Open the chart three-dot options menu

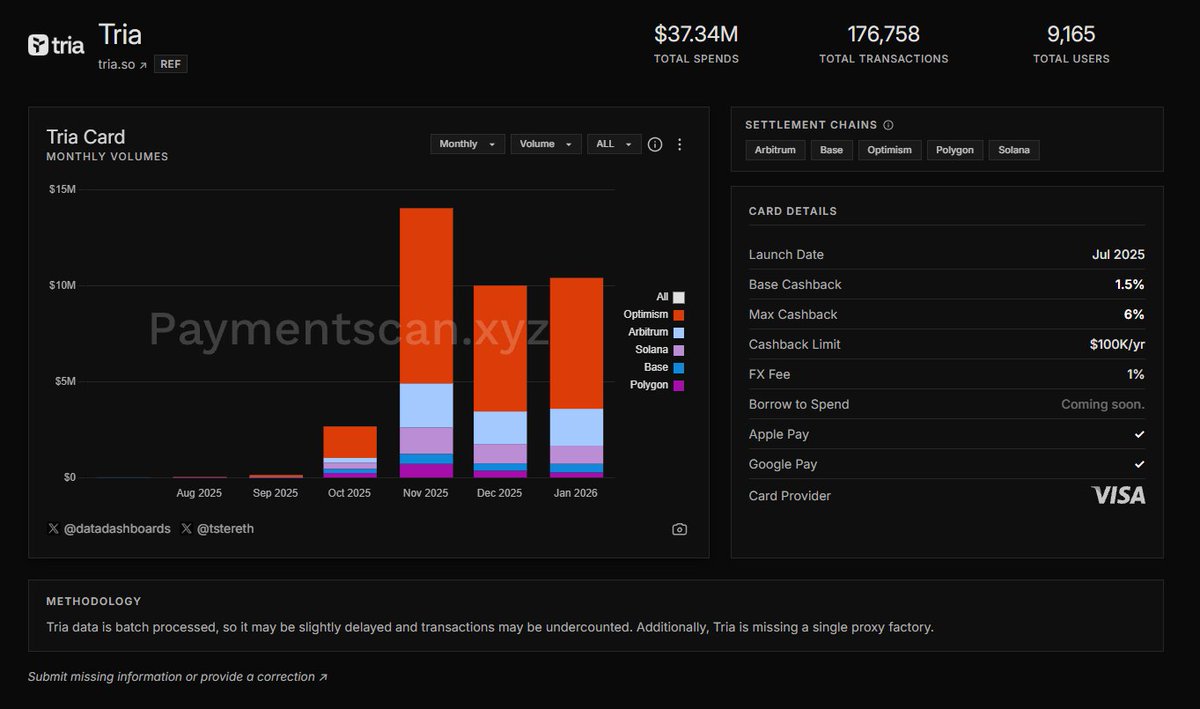[680, 144]
